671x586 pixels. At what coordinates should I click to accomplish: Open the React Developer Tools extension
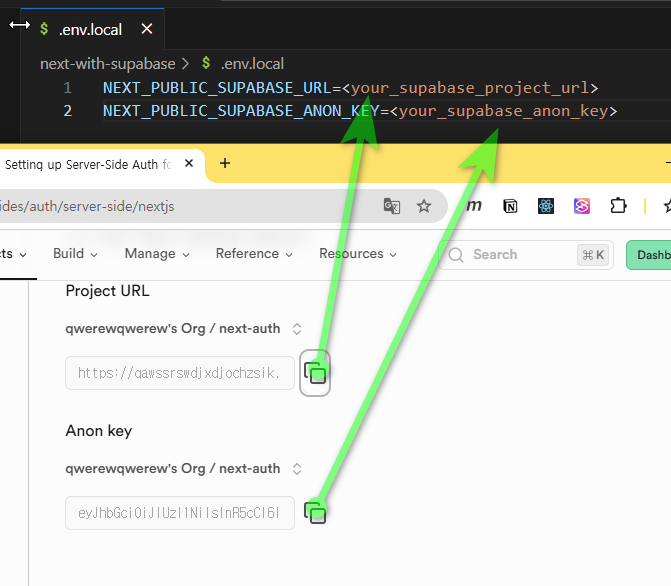pyautogui.click(x=546, y=206)
